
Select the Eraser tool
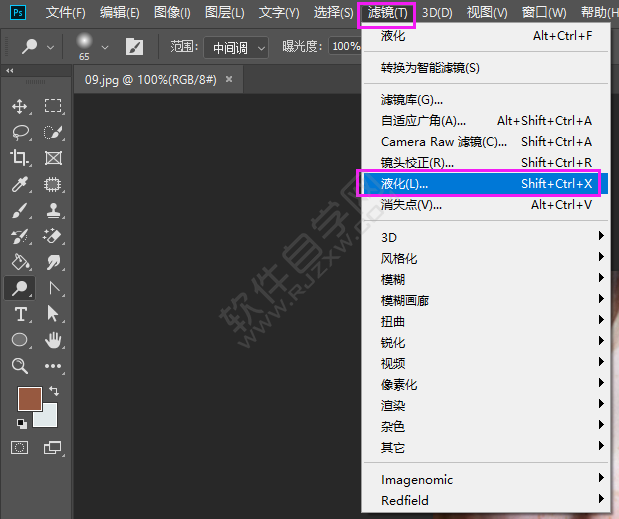click(x=53, y=236)
